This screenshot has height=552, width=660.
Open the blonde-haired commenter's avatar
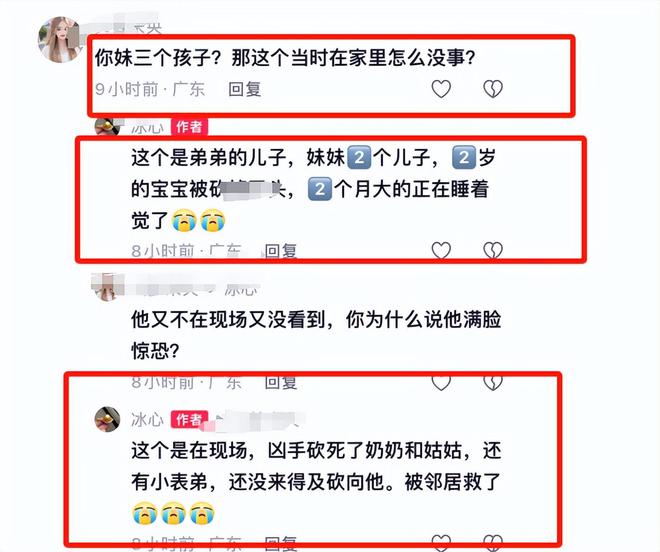tap(59, 40)
